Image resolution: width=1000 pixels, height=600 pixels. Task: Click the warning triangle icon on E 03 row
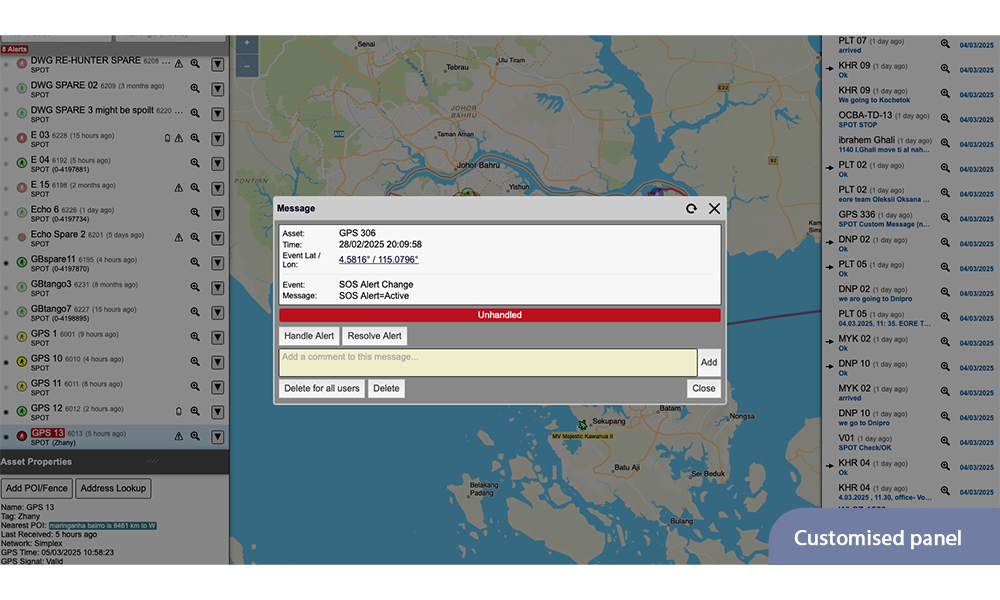180,138
